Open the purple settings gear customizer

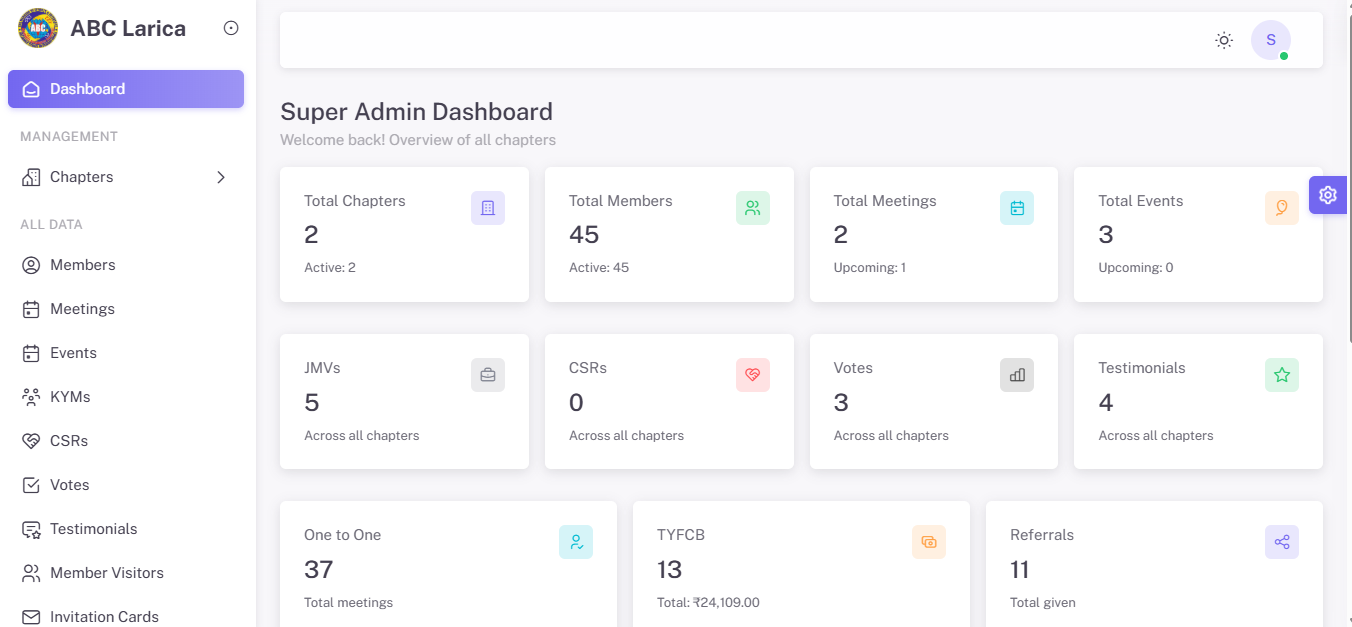tap(1328, 195)
